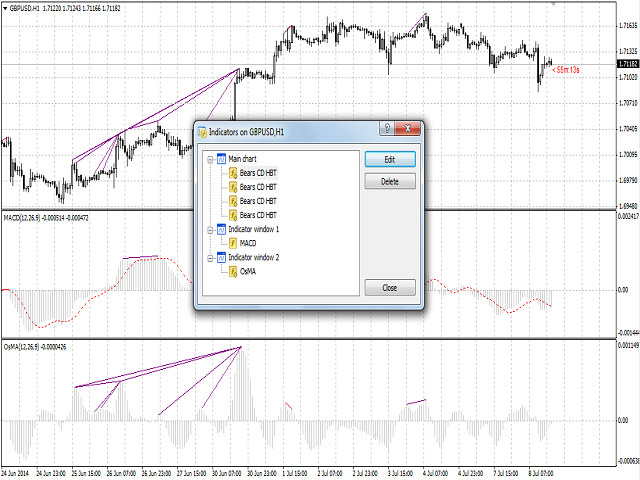Open the GBPUSD,H1 chart dropdown arrow

(x=5, y=8)
